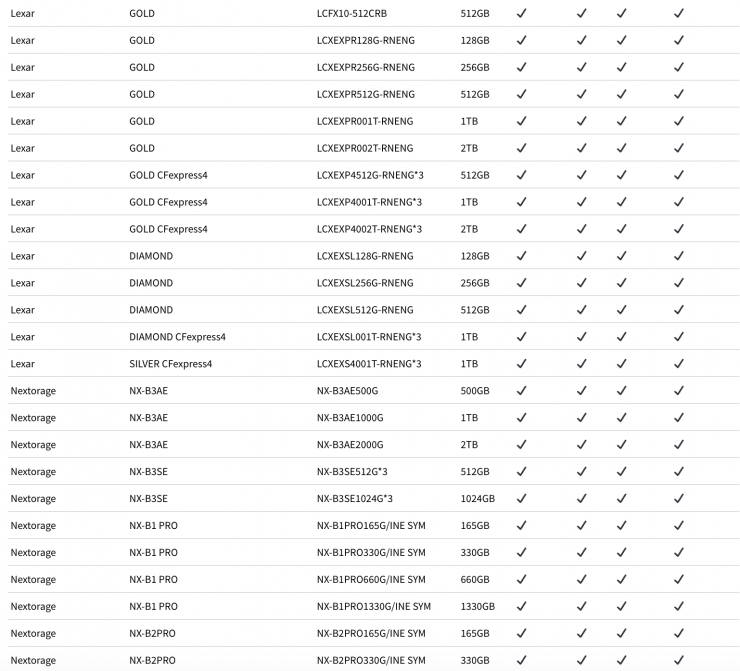Click last checkmark in LCXEXPR128G-RNENG row
Screen dimensions: 740x671
pos(678,40)
